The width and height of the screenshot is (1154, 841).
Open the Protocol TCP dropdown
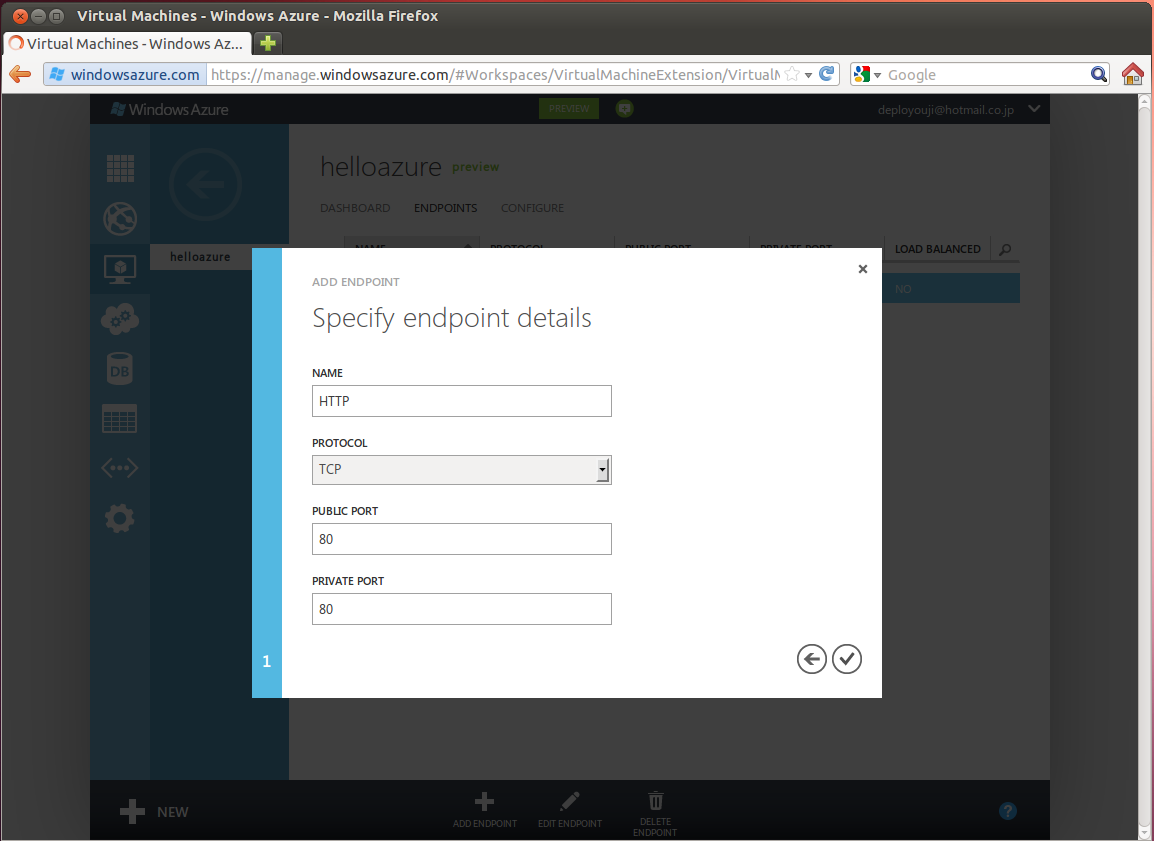461,469
